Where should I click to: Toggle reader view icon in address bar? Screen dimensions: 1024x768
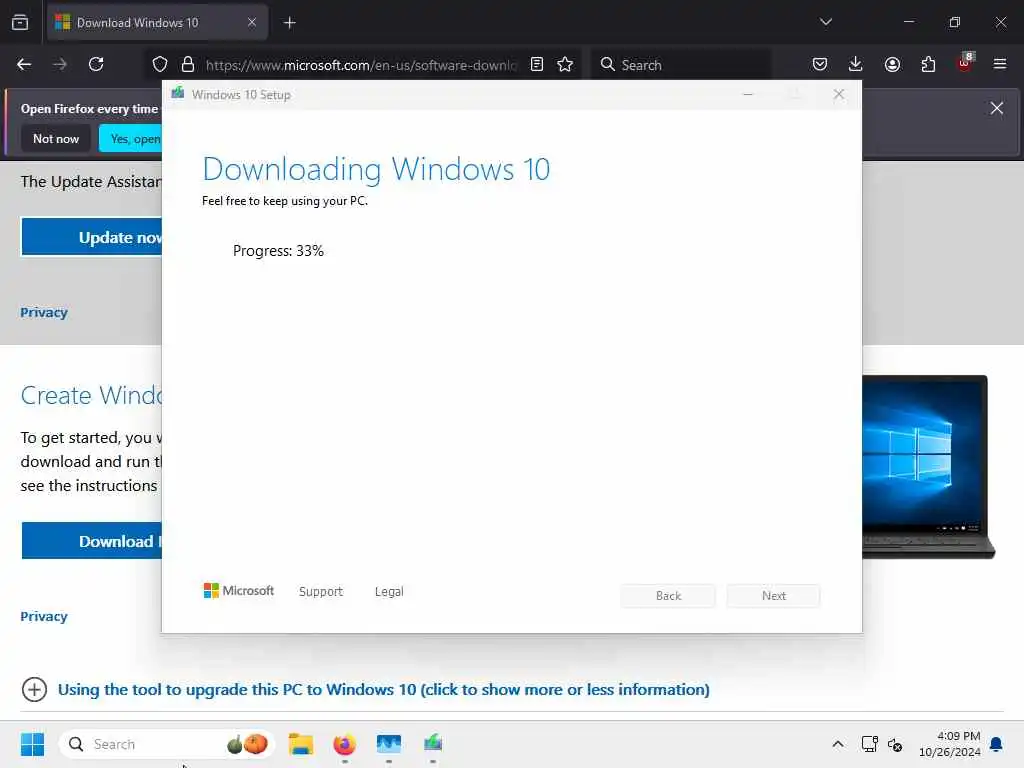(x=537, y=64)
